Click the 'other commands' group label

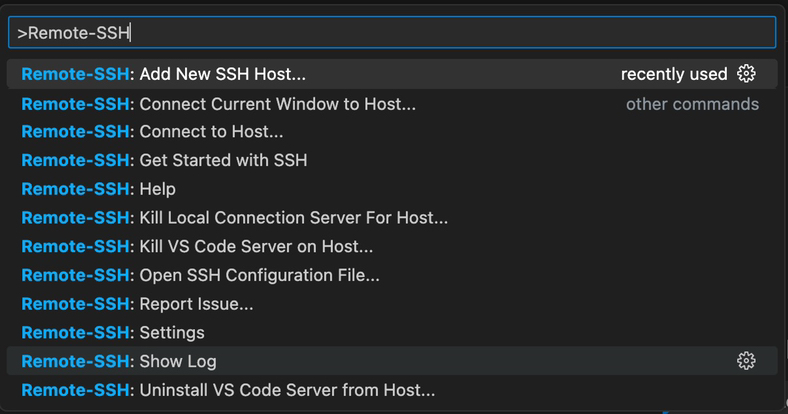tap(692, 104)
